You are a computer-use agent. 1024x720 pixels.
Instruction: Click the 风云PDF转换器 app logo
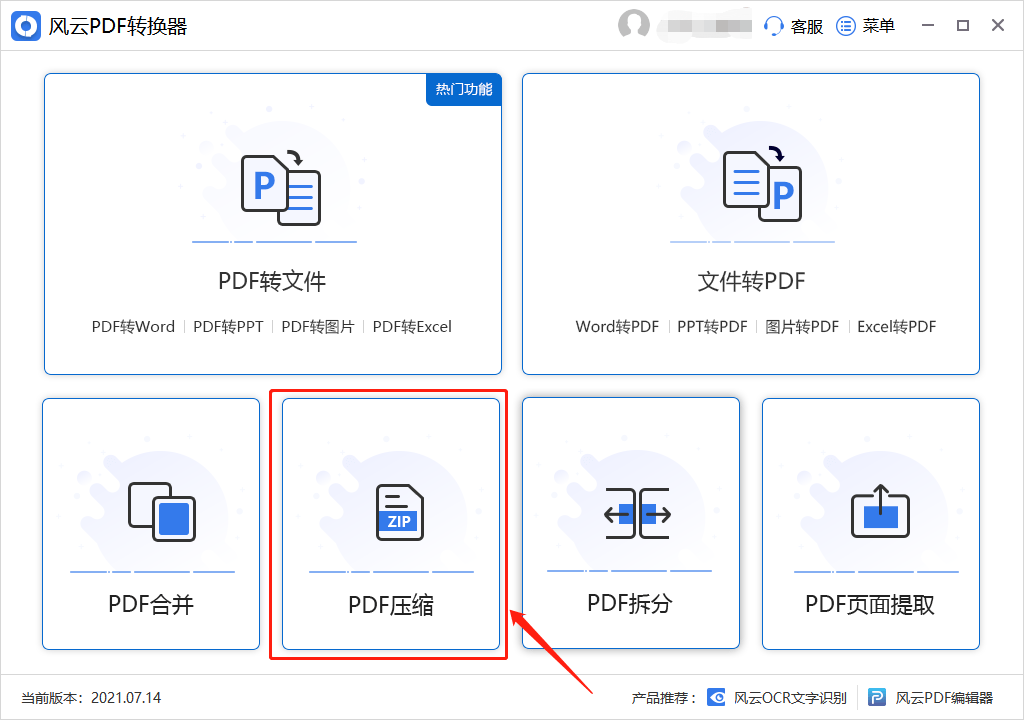click(x=26, y=25)
